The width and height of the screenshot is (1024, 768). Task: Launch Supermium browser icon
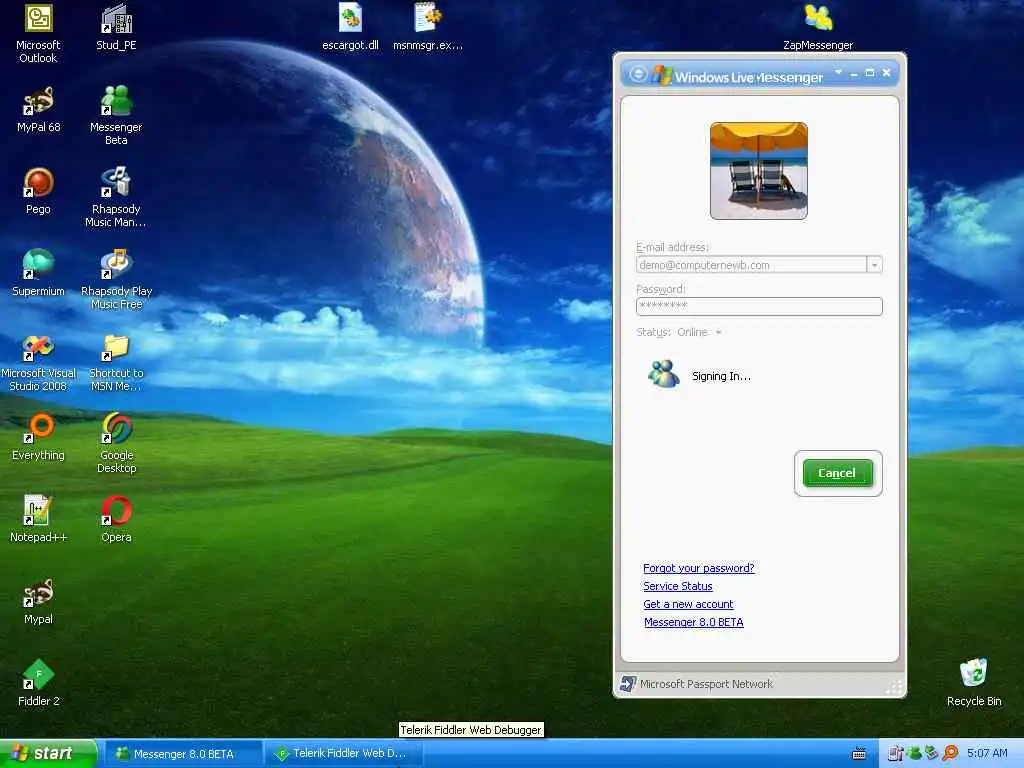[38, 274]
